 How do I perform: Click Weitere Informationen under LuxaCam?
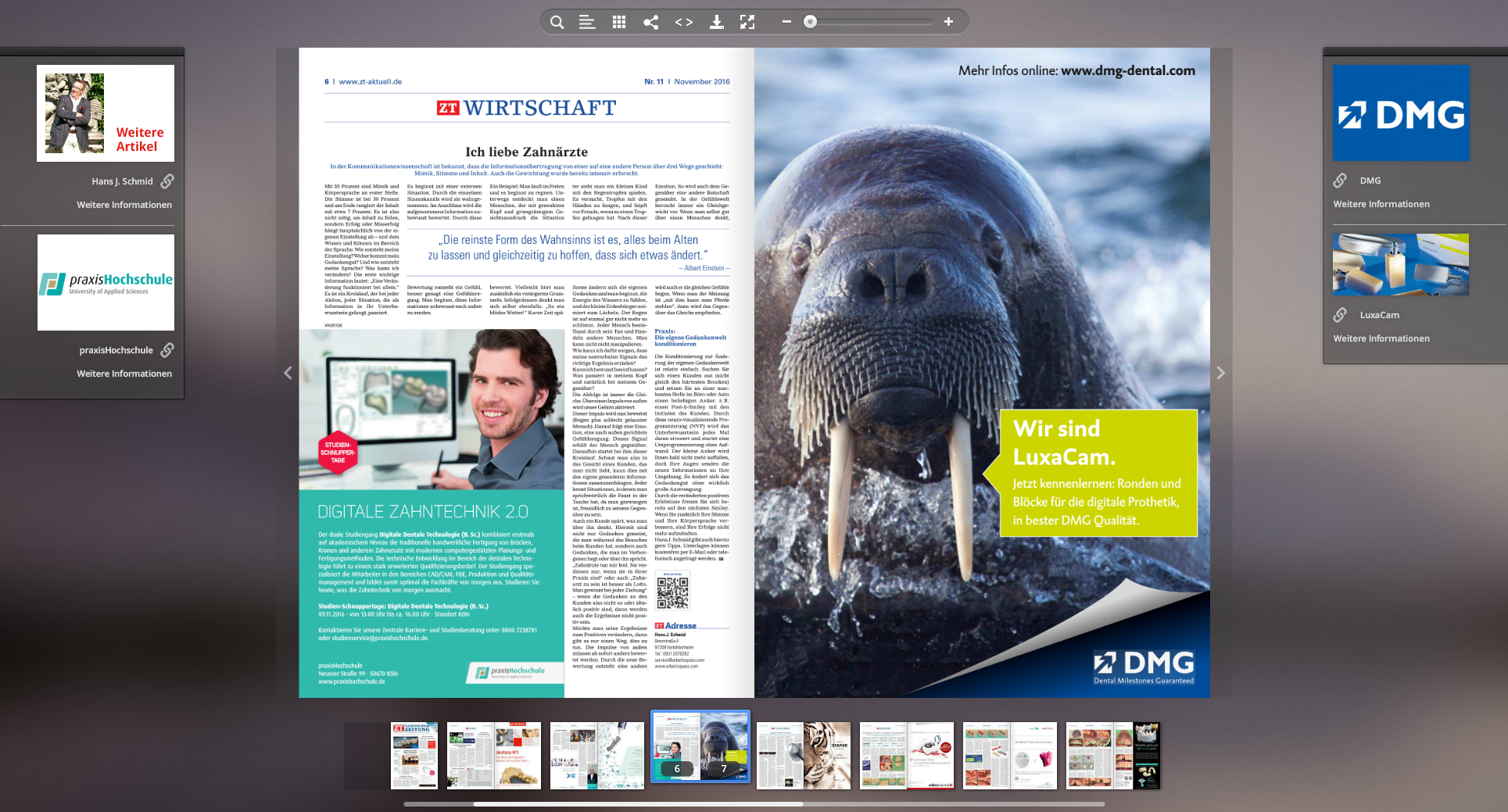pos(1381,338)
